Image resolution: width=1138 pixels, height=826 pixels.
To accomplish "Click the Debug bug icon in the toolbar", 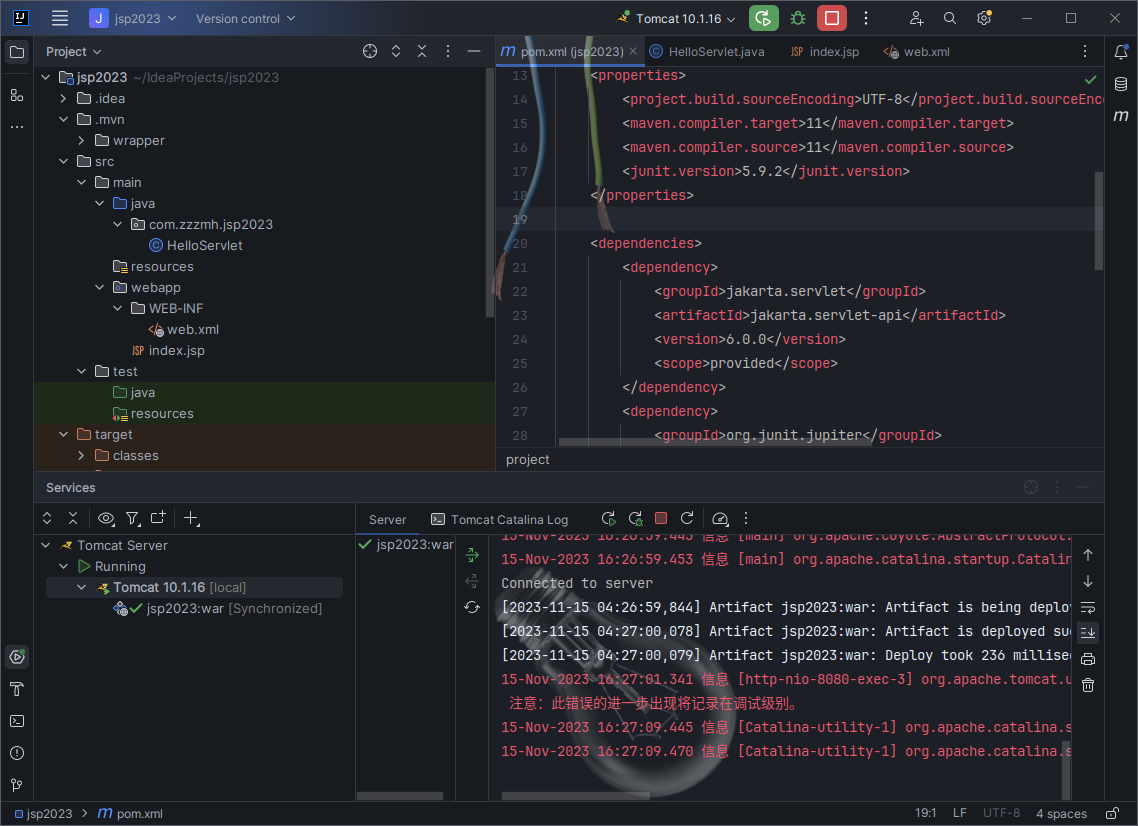I will point(797,18).
